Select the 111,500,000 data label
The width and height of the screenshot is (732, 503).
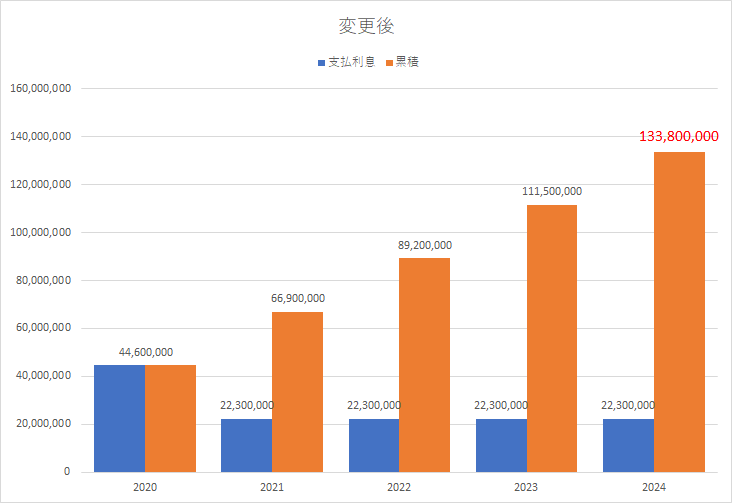[x=552, y=191]
